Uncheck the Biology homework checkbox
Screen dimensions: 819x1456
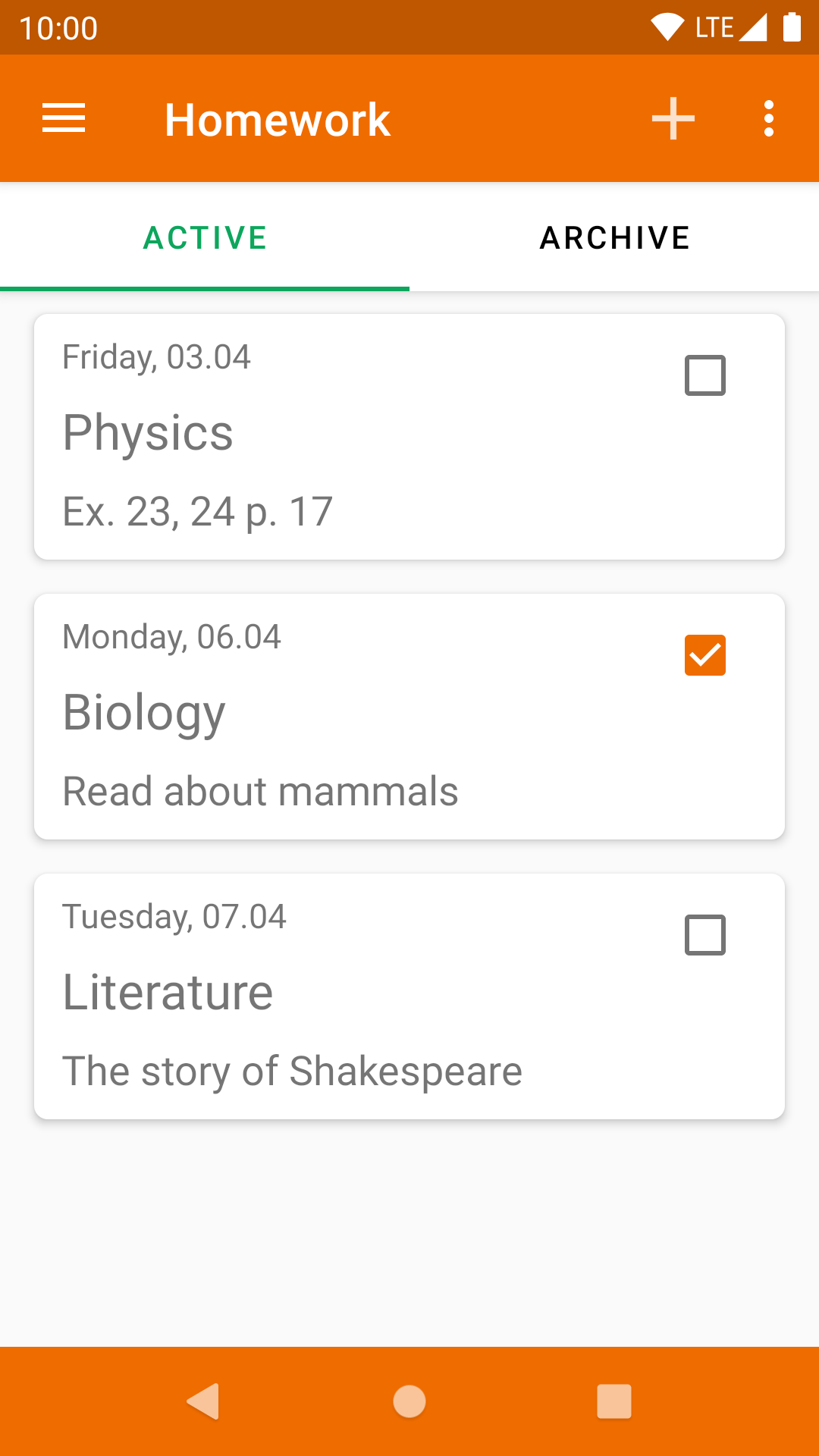coord(705,655)
